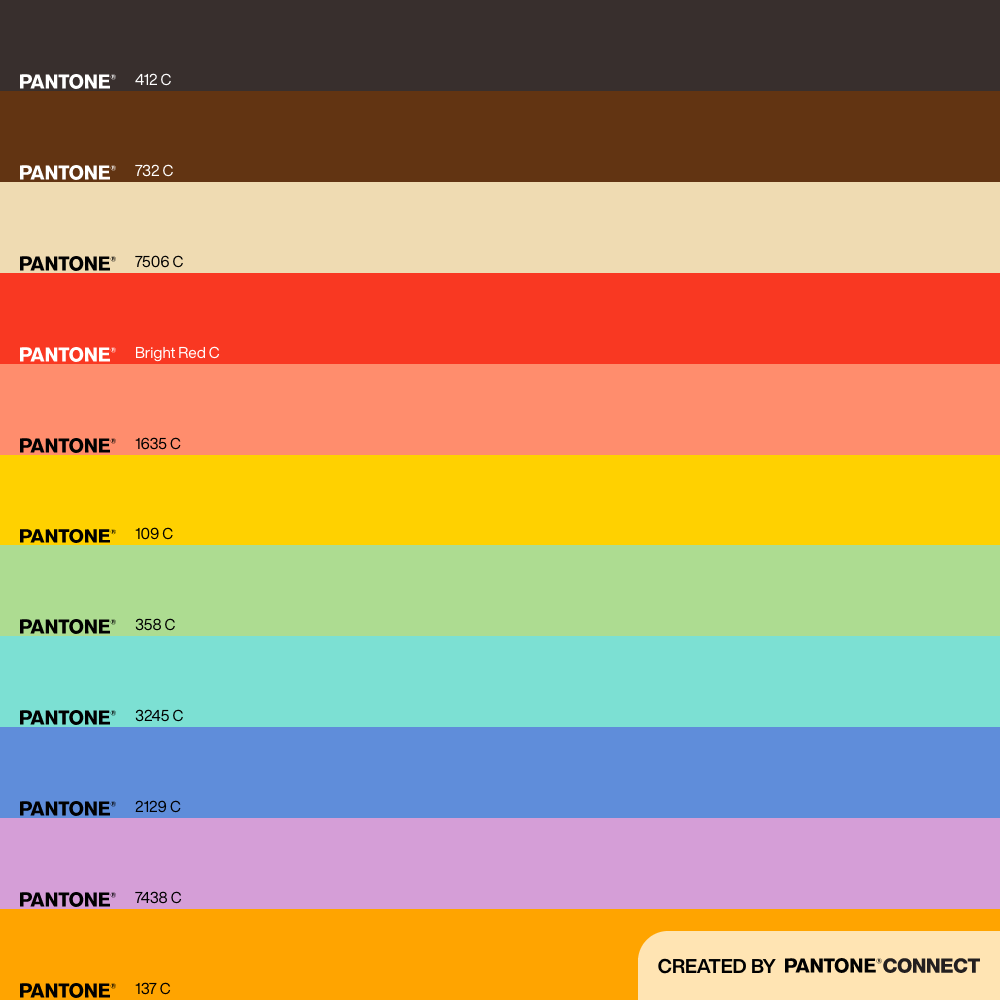This screenshot has height=1000, width=1000.
Task: Click the '109 C' color code text
Action: pyautogui.click(x=154, y=534)
